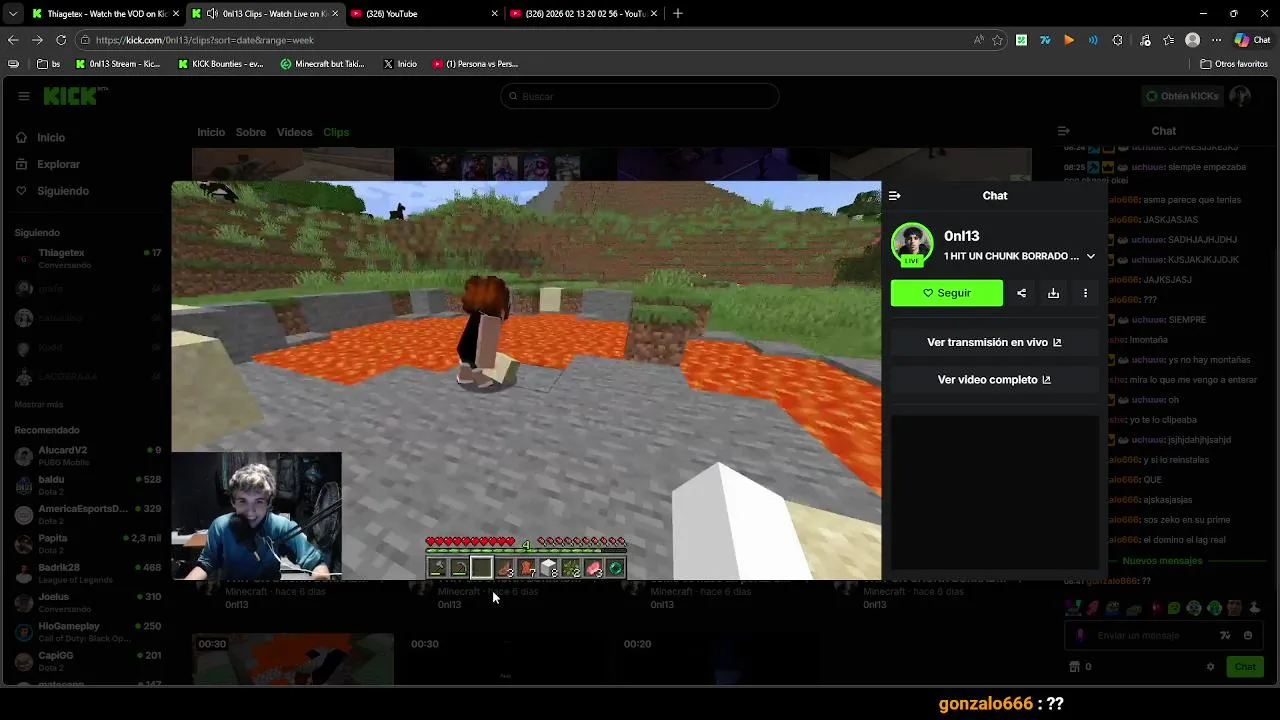Open the chat gift shop icon

pos(1074,667)
